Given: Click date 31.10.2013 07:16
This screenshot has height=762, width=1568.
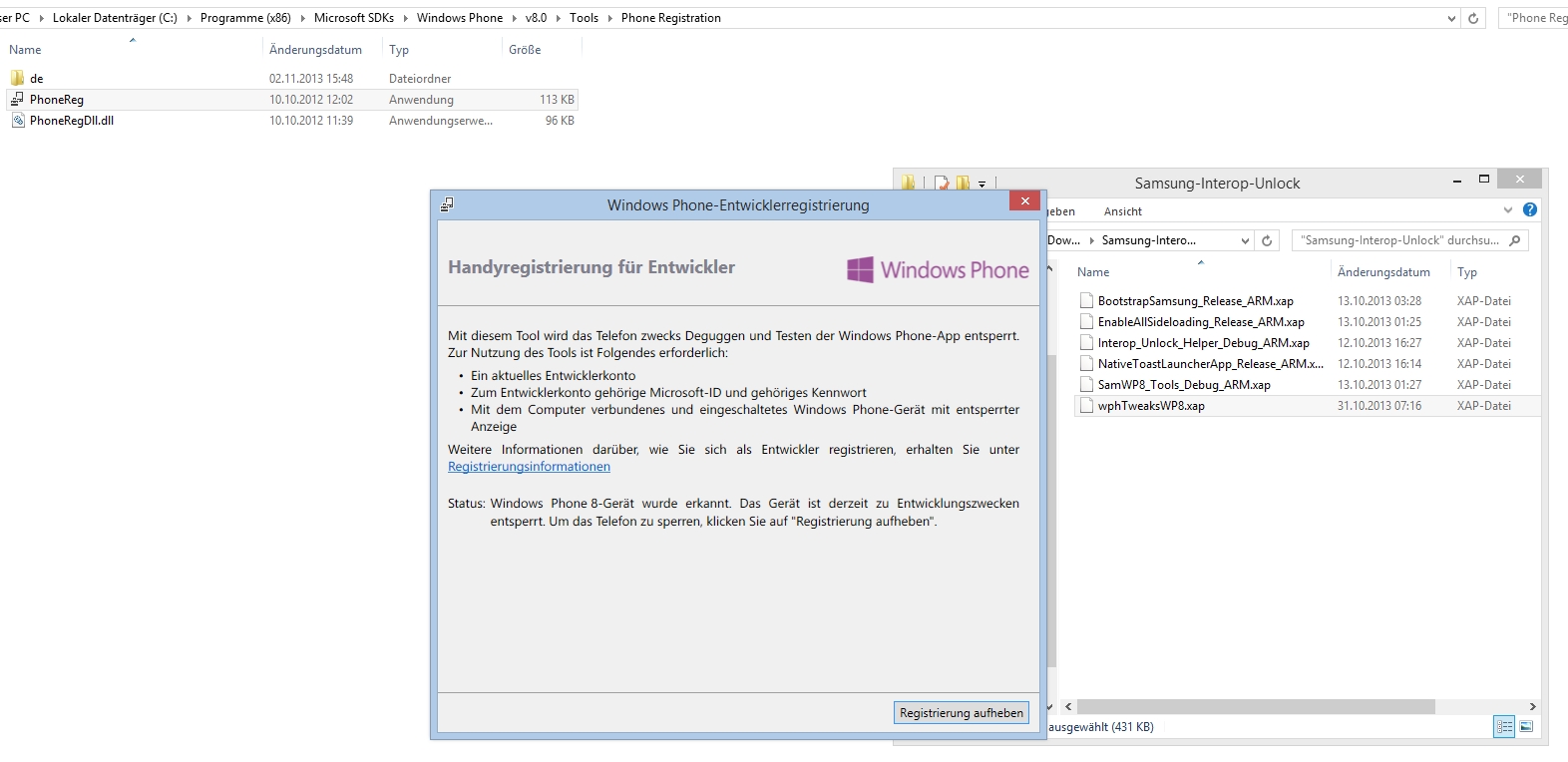Looking at the screenshot, I should 1379,405.
